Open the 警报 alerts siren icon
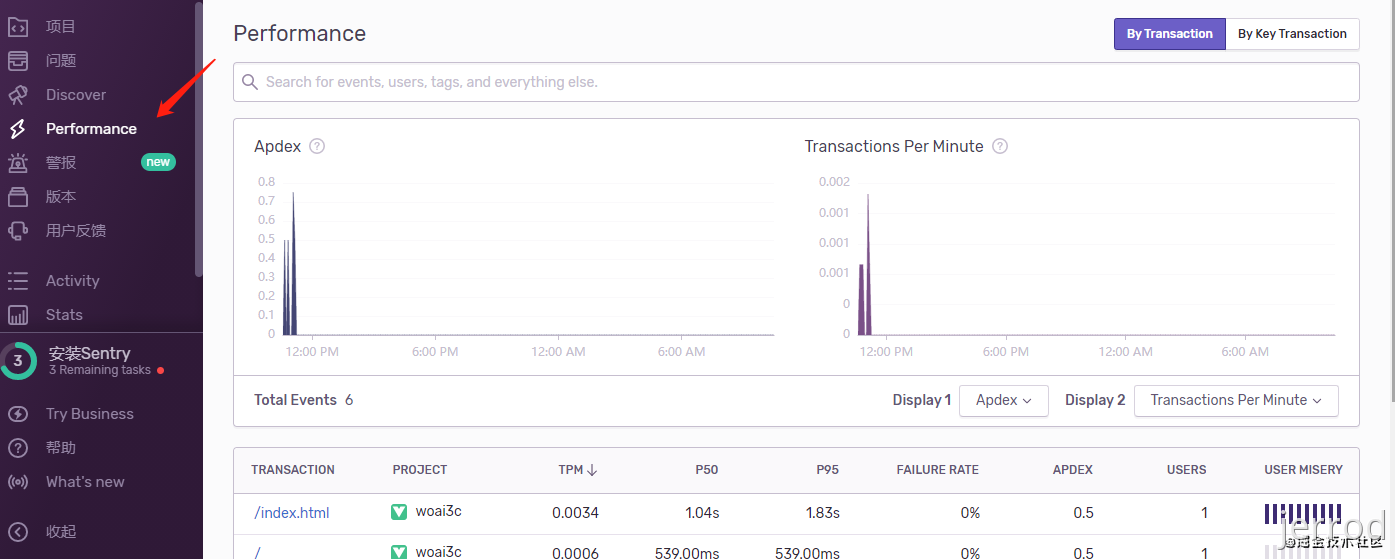The width and height of the screenshot is (1395, 559). pos(18,163)
